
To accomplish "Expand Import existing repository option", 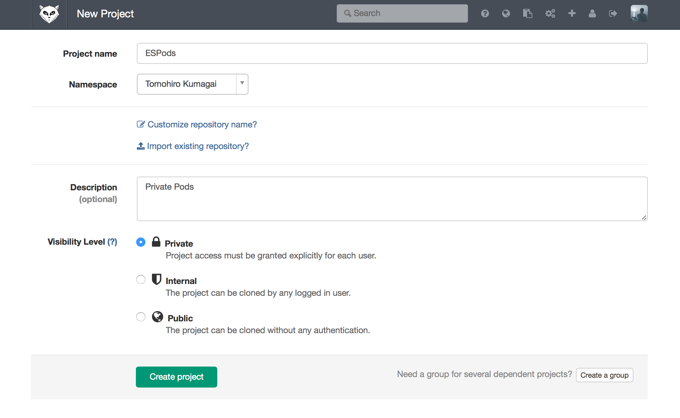I will pyautogui.click(x=193, y=146).
